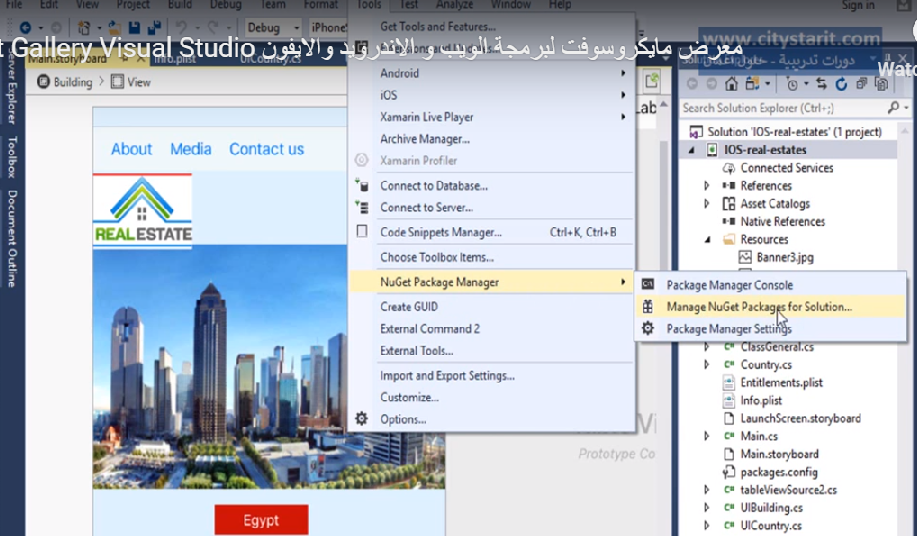Click the Sync with Active Document icon
The width and height of the screenshot is (917, 536).
click(x=821, y=84)
